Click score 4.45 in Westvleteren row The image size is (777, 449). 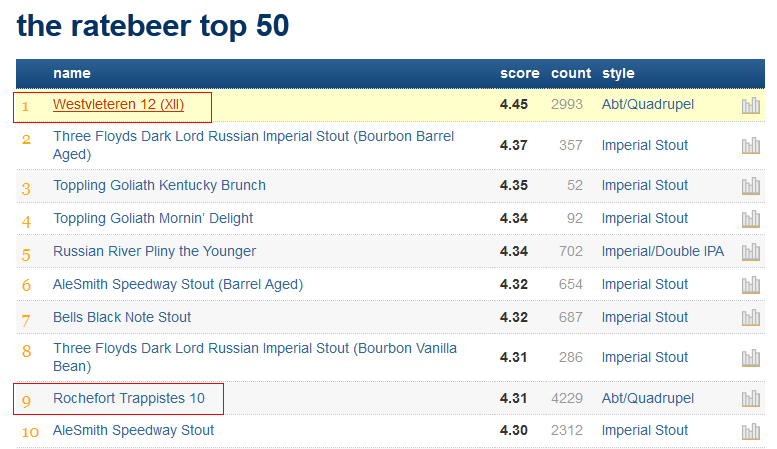(514, 105)
